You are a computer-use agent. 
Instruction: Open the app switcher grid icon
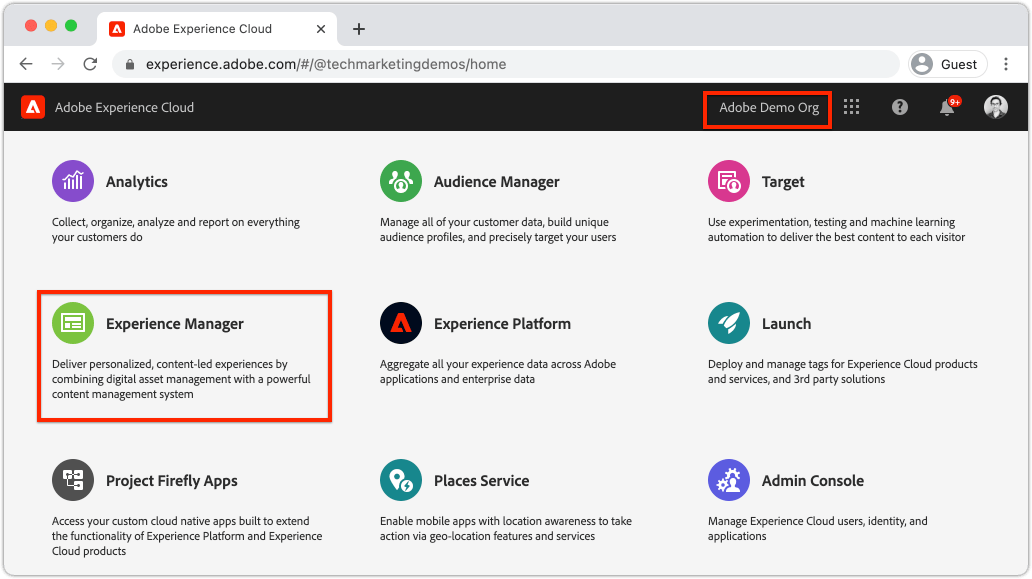click(851, 106)
